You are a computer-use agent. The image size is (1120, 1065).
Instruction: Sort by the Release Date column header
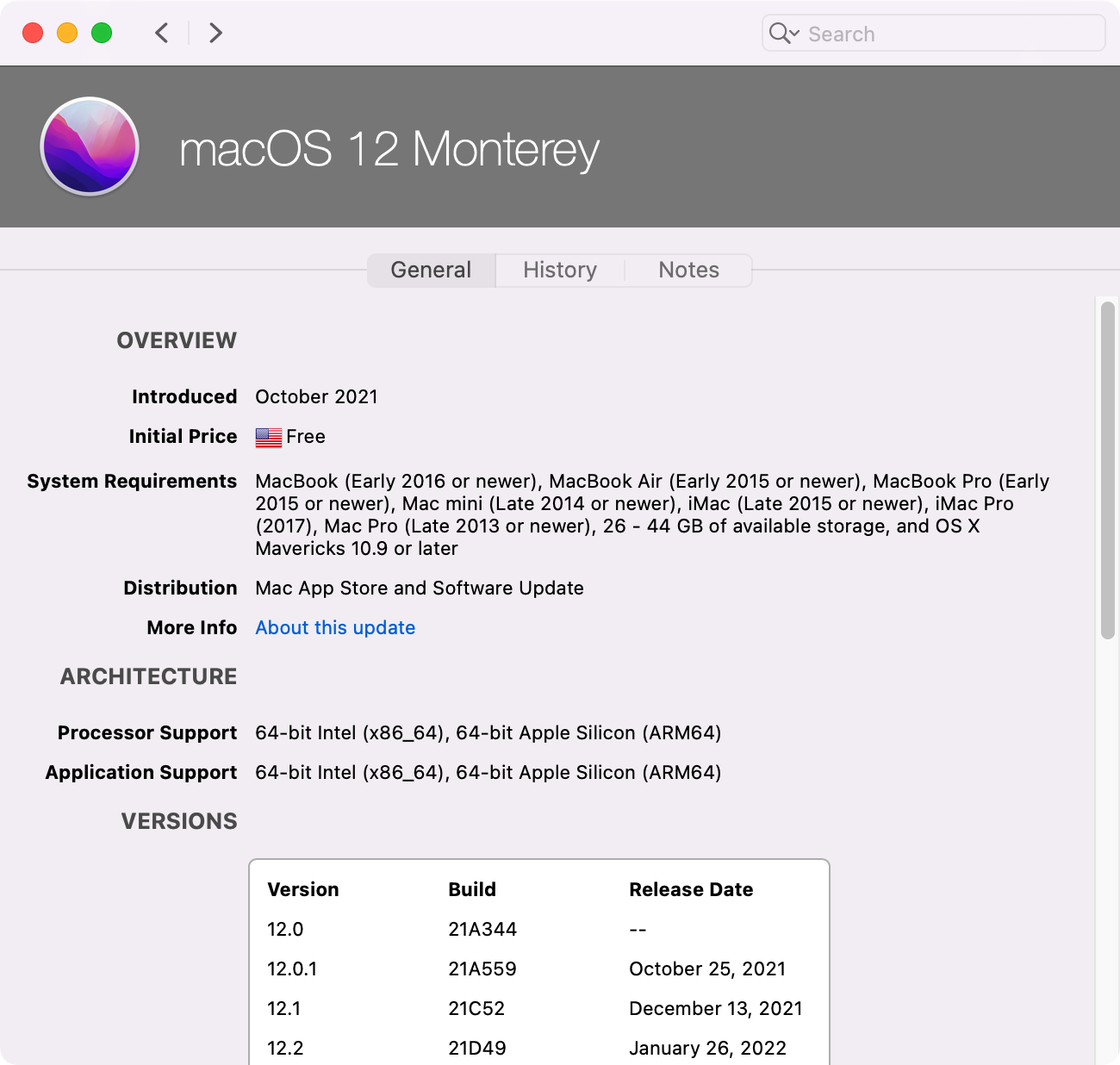click(x=691, y=889)
